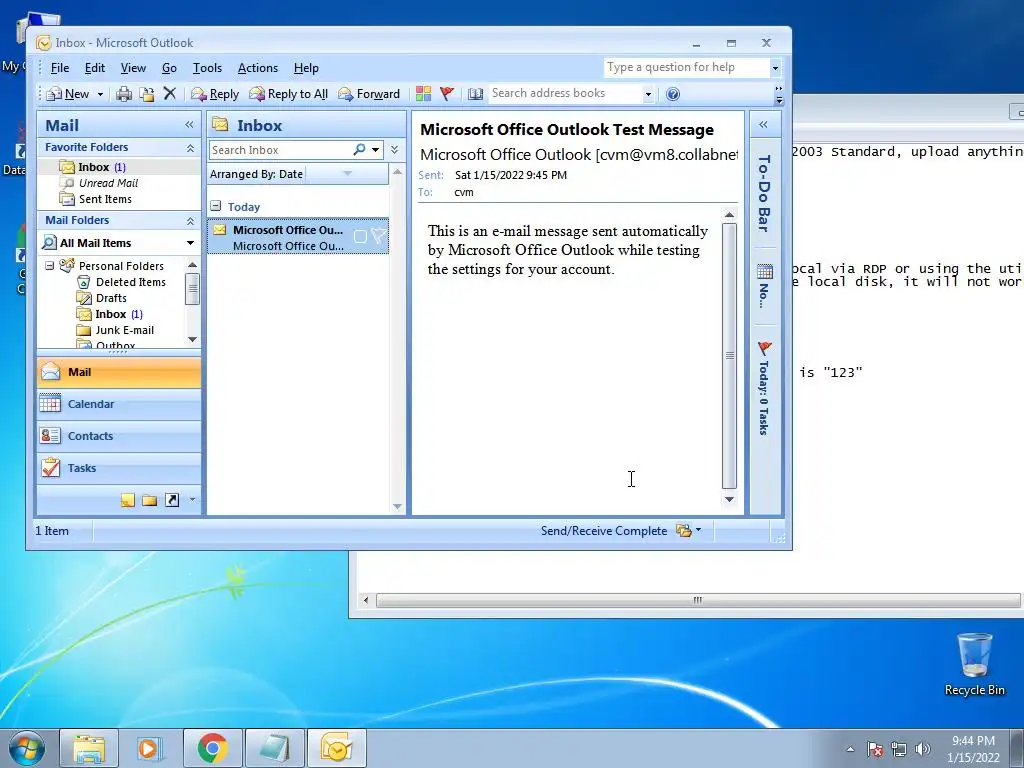Click the Notes icon in navigation pane
1024x768 pixels.
click(x=128, y=500)
